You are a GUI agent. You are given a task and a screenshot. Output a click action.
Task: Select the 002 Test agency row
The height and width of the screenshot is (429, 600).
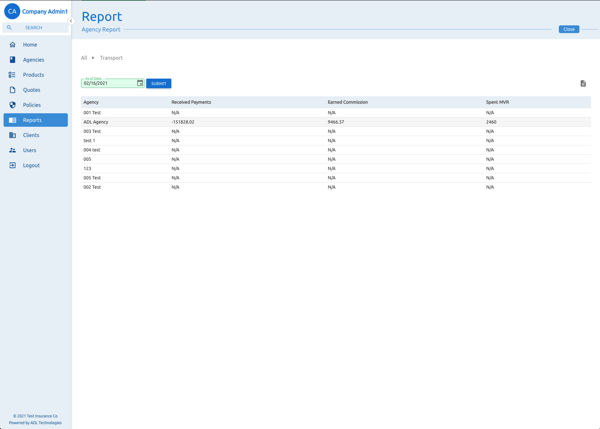click(x=336, y=187)
